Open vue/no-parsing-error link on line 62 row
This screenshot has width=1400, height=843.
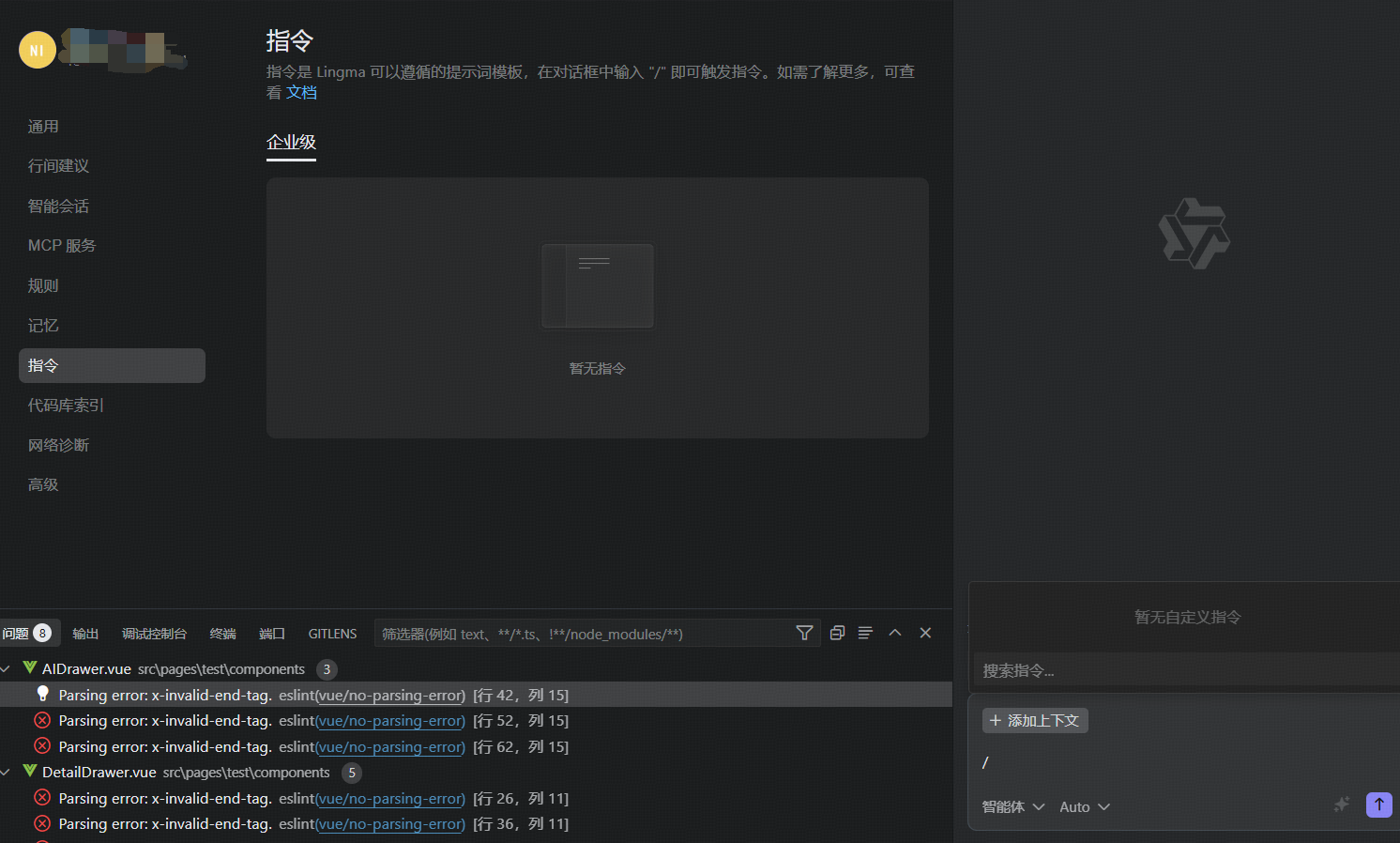click(x=391, y=746)
